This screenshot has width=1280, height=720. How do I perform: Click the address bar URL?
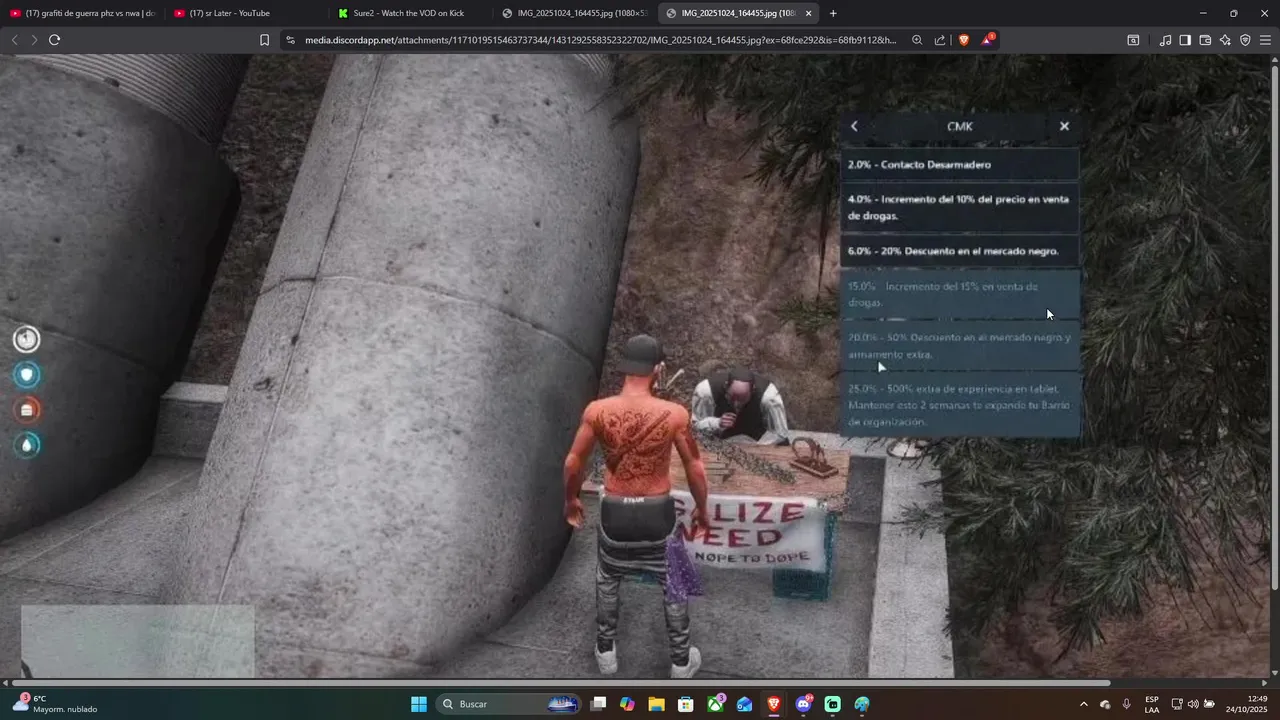[x=600, y=40]
